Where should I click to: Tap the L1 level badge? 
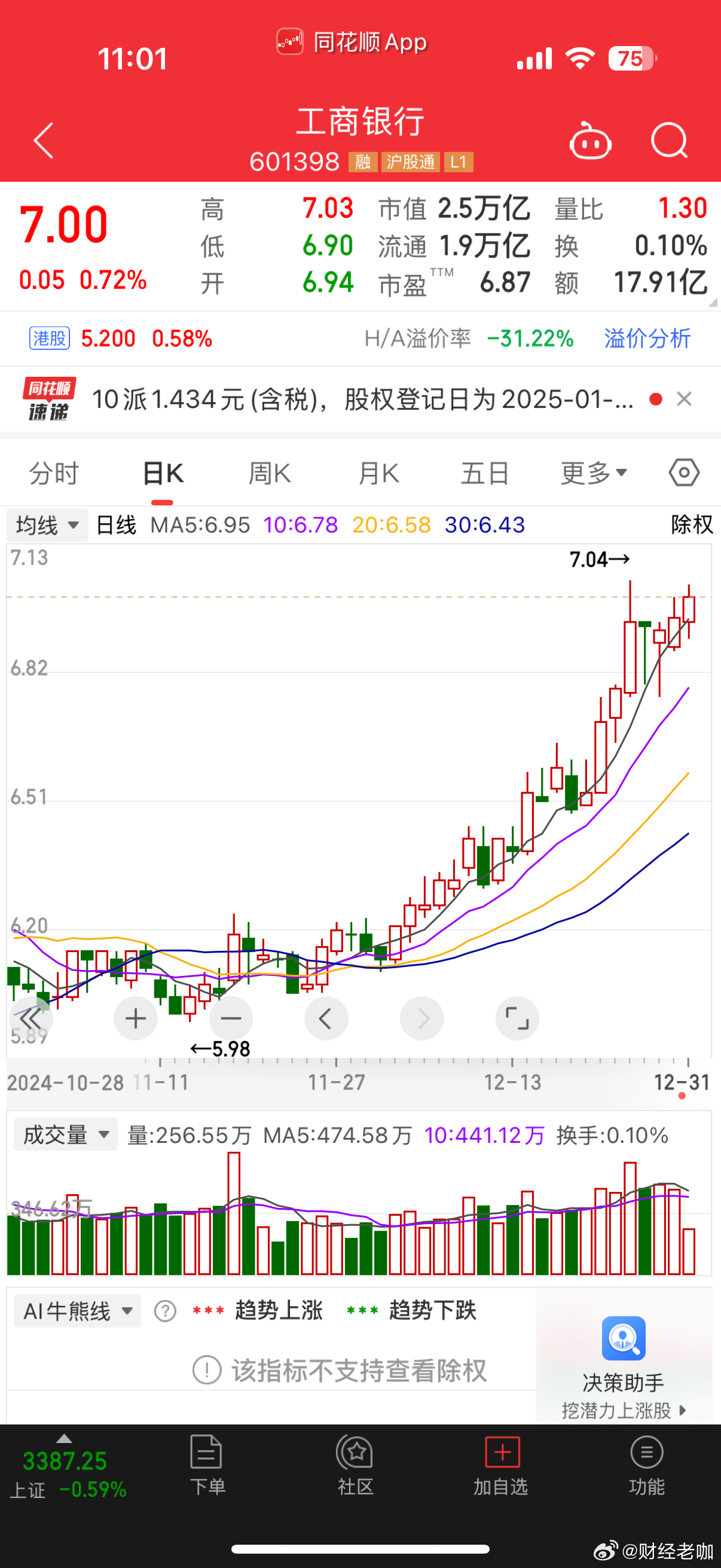pyautogui.click(x=458, y=162)
